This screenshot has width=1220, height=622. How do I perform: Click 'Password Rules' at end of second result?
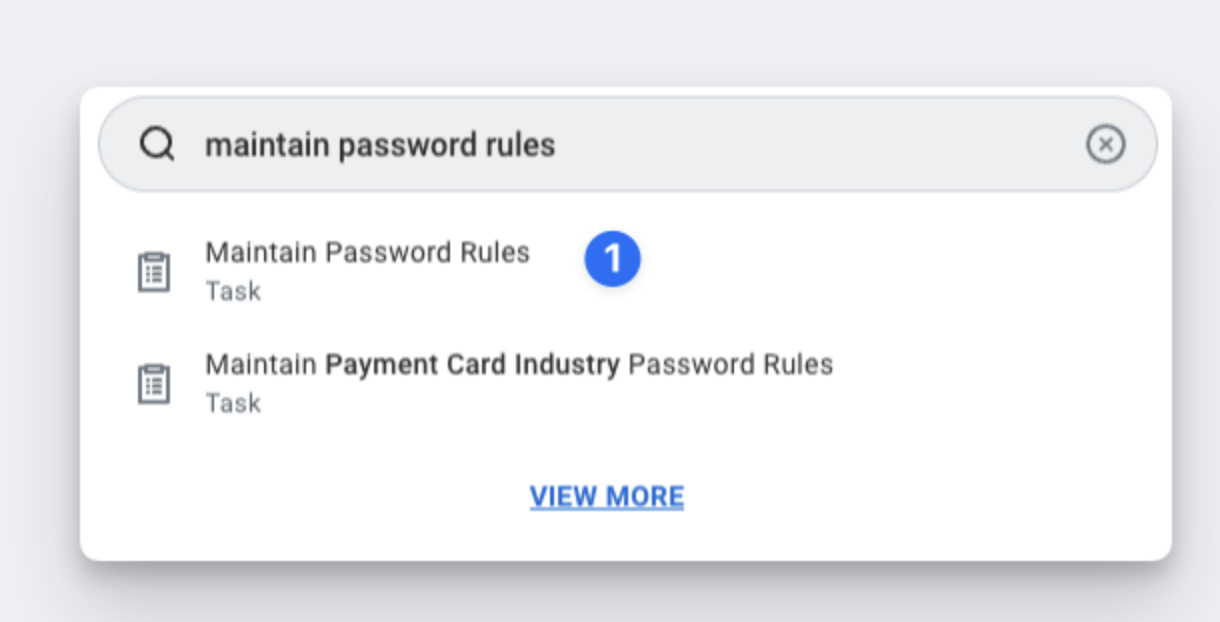730,365
